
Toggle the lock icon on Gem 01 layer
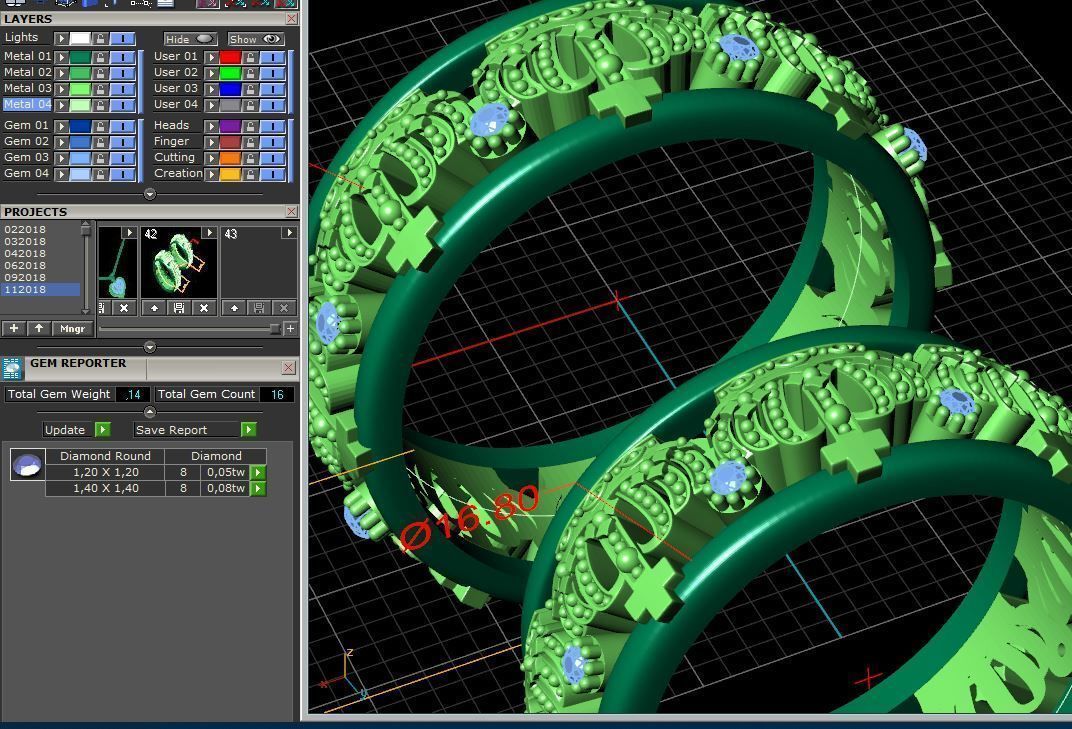(100, 126)
